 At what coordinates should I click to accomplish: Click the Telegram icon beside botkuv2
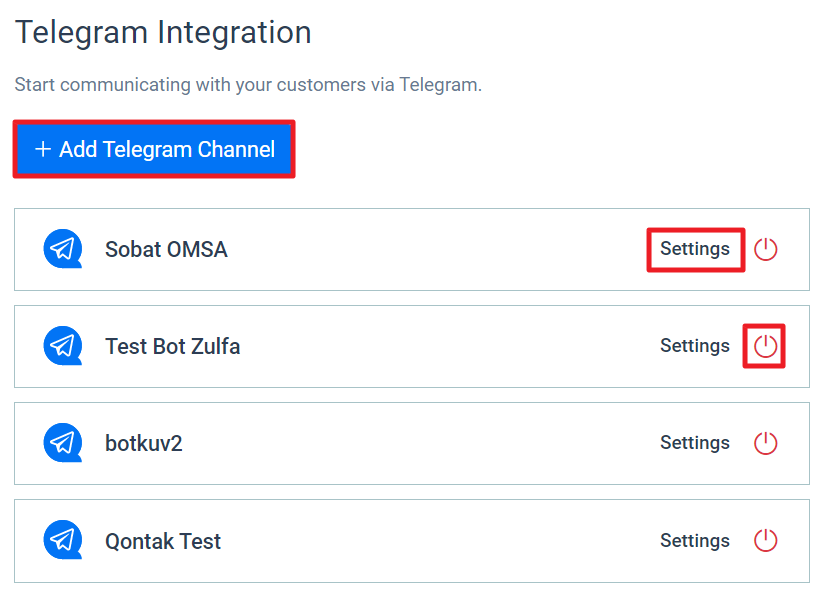pos(63,443)
